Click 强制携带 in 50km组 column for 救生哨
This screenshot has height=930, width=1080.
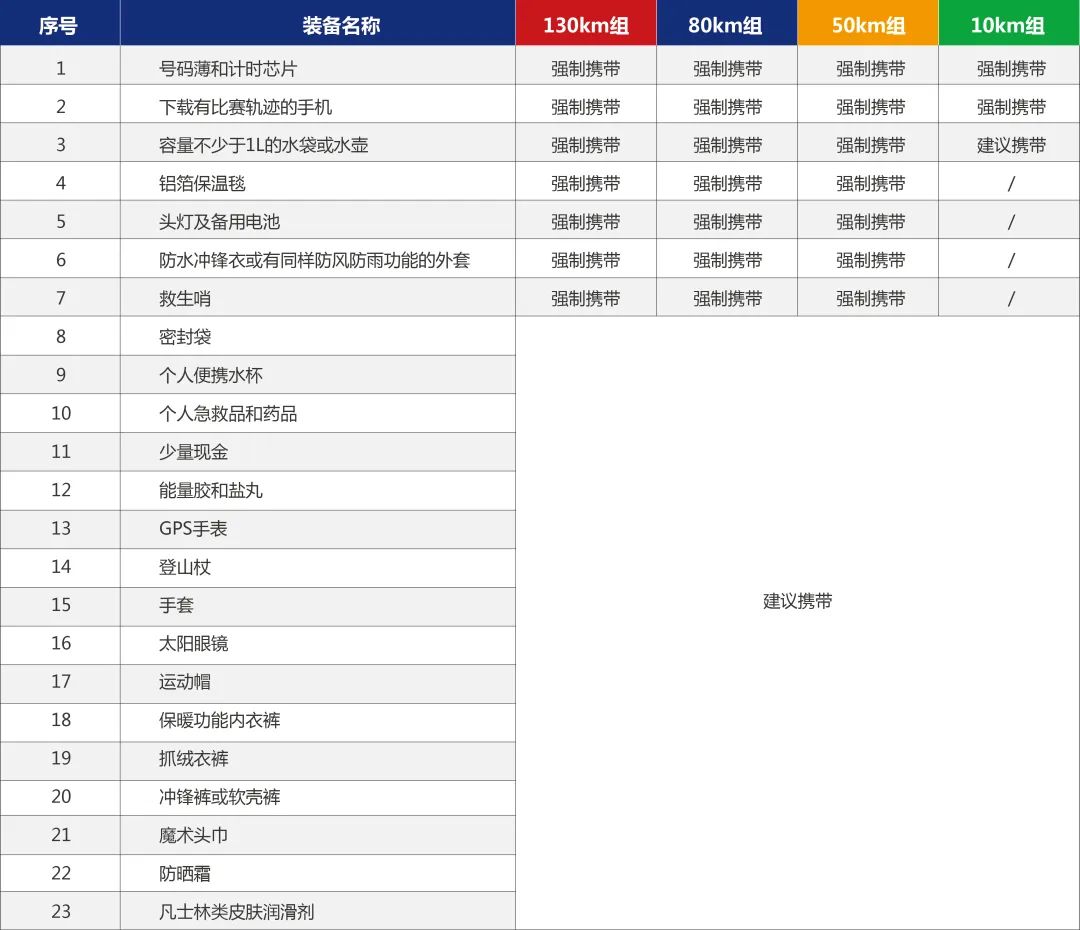coord(871,298)
